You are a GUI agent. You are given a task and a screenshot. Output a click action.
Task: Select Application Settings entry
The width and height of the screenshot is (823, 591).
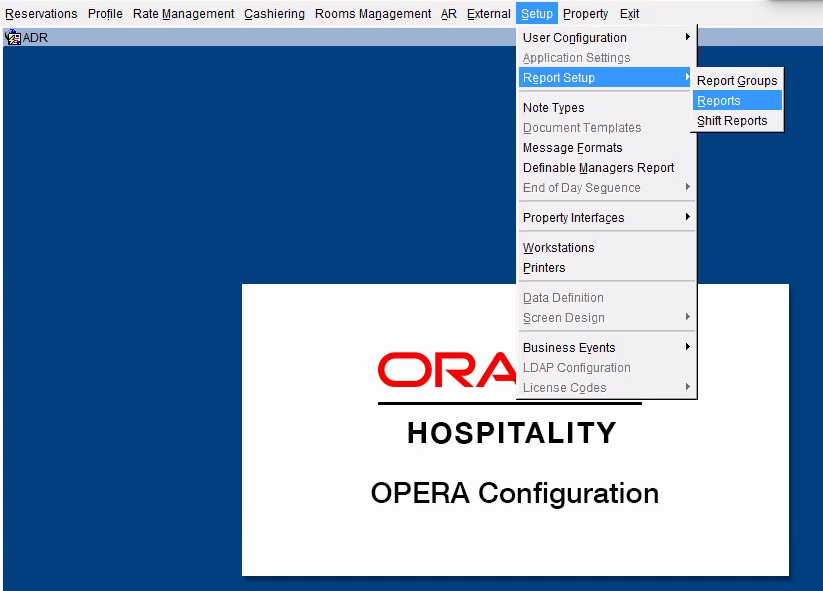click(x=606, y=58)
